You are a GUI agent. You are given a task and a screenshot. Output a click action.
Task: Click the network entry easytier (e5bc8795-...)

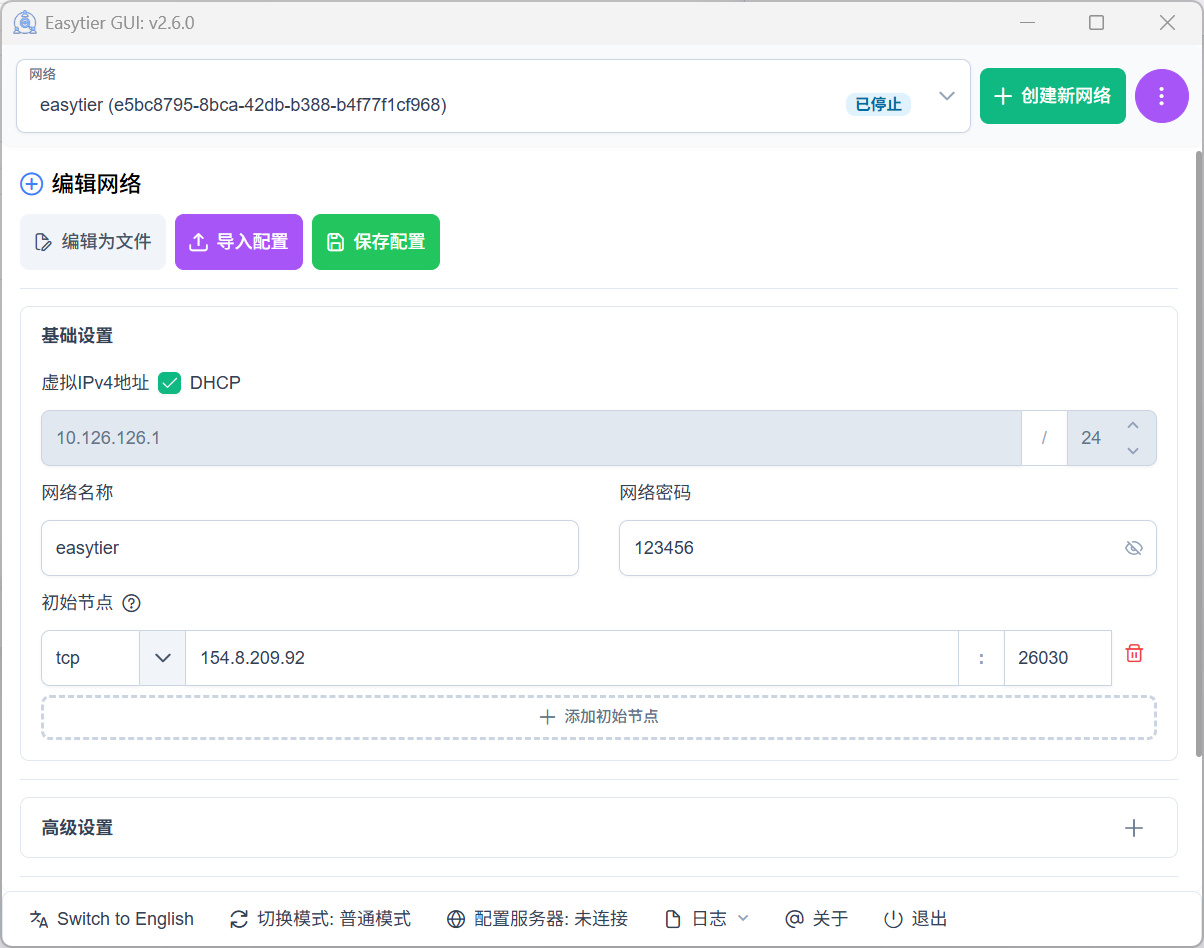pyautogui.click(x=243, y=104)
